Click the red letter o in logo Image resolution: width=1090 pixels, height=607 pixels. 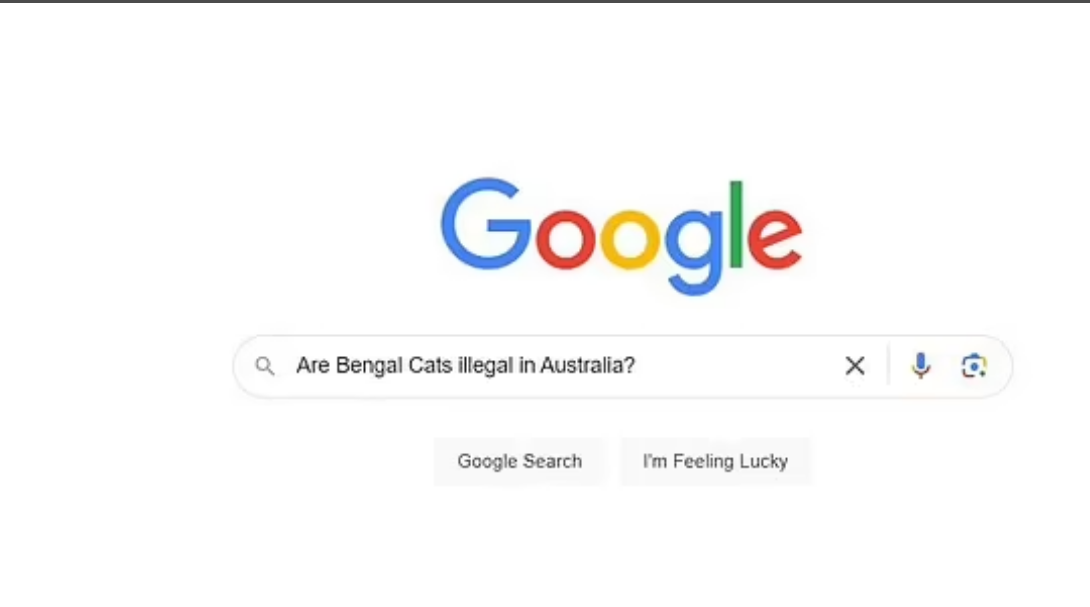tap(565, 238)
